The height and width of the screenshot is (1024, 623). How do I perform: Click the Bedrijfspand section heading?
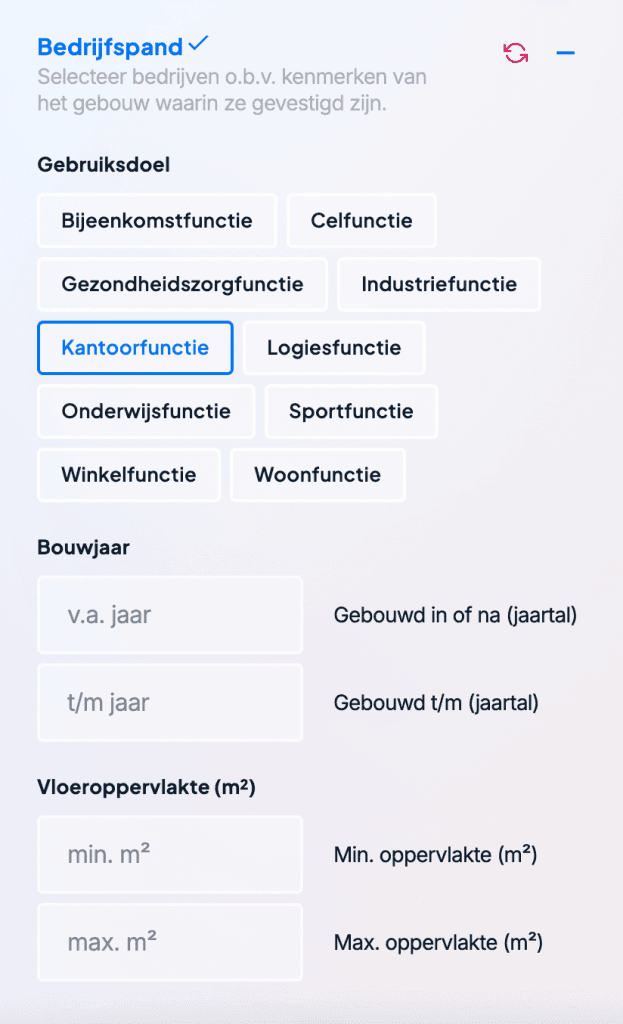tap(110, 47)
